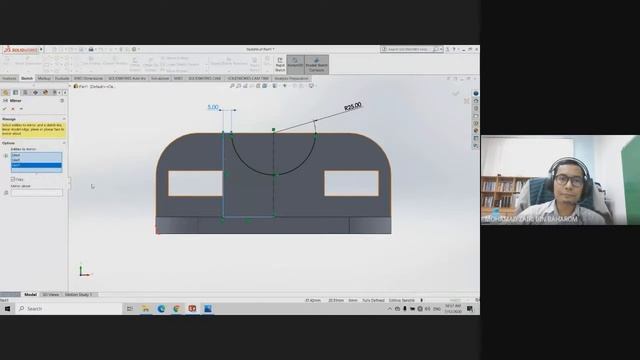Click the 5.00 dimension value

point(213,107)
